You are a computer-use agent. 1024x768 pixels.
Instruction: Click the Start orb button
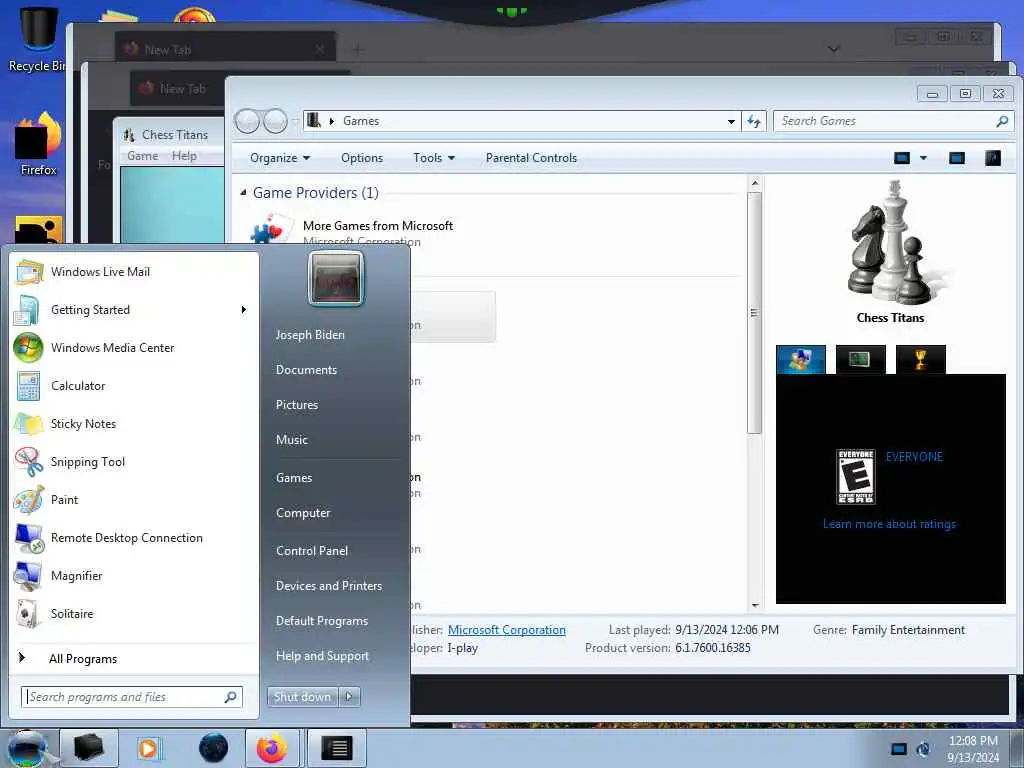[x=28, y=748]
